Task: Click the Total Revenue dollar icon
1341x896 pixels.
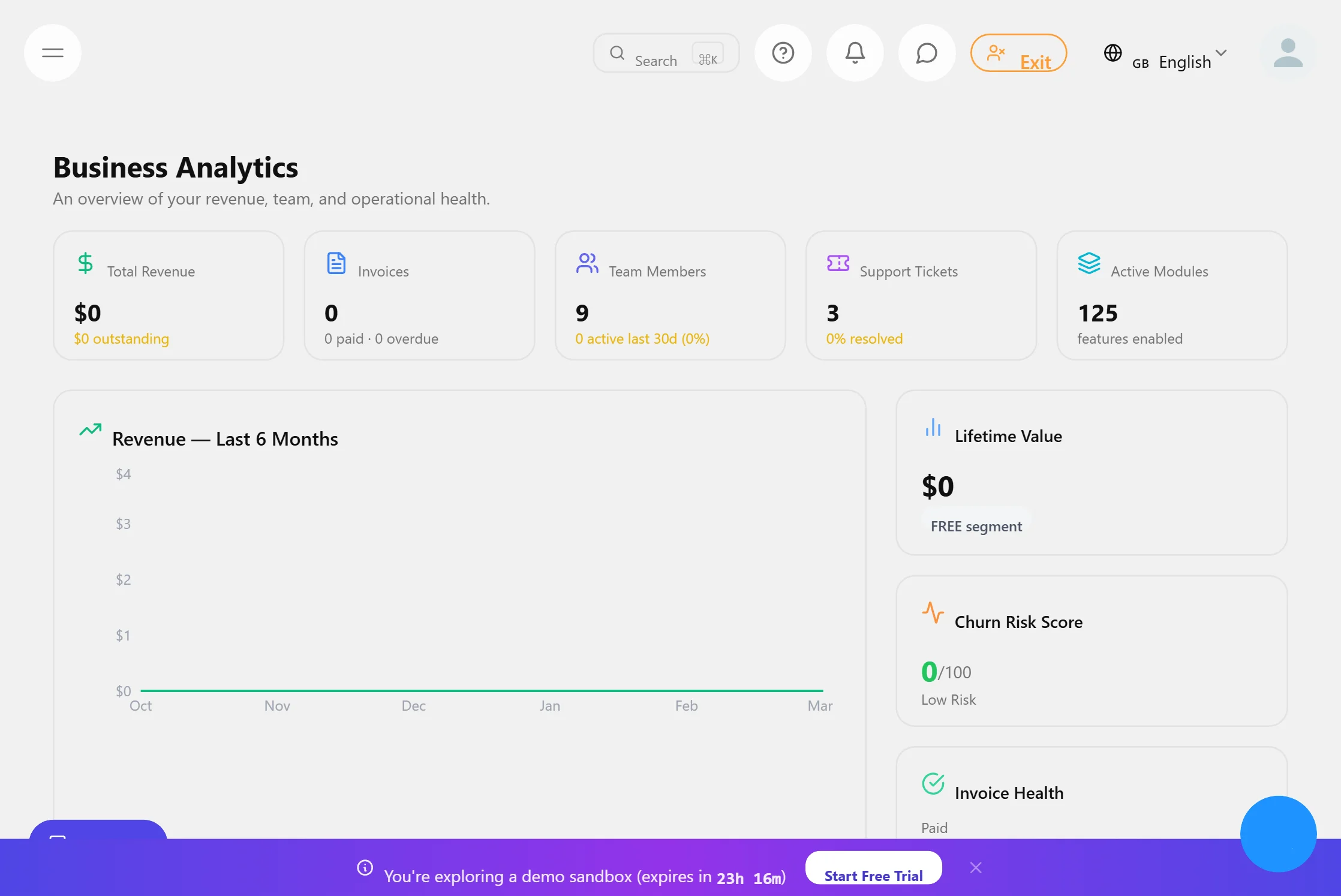Action: click(85, 263)
